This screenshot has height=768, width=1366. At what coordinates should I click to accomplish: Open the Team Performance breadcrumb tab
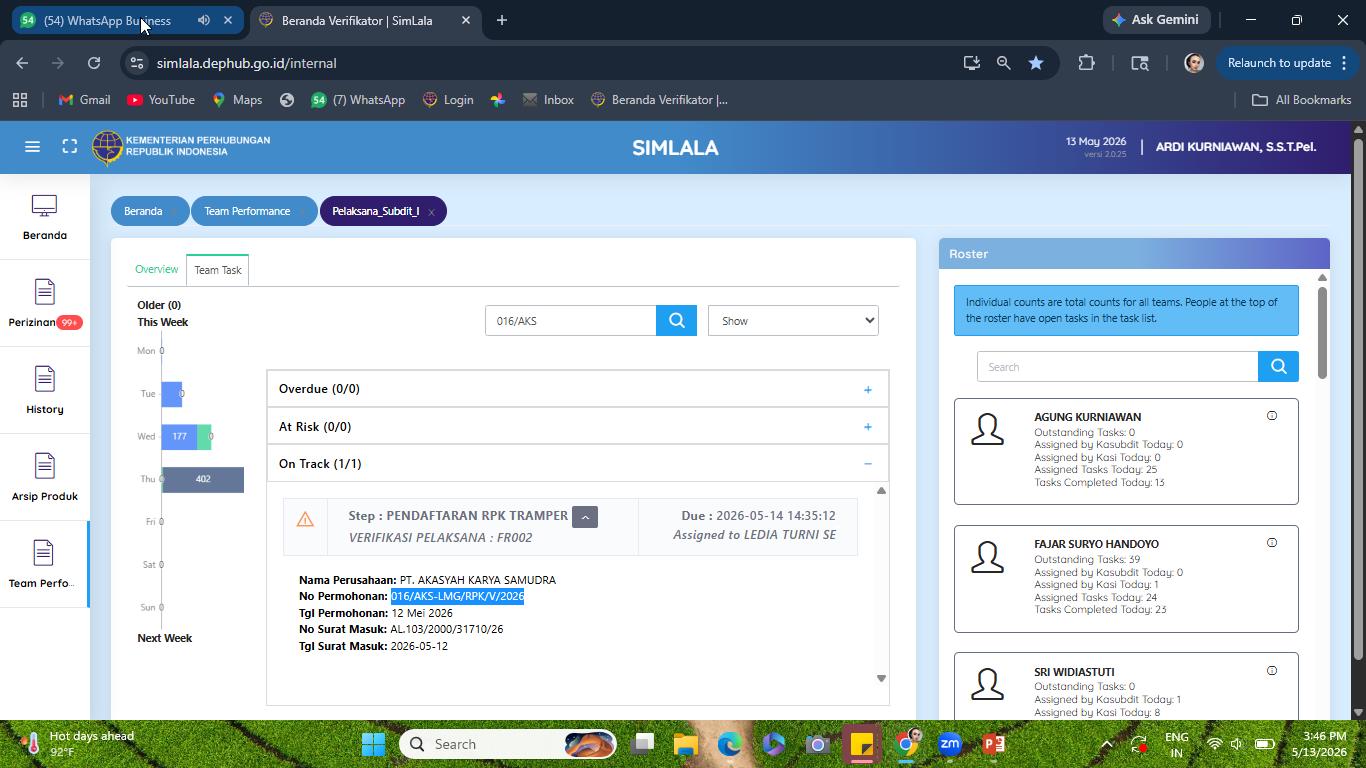247,211
